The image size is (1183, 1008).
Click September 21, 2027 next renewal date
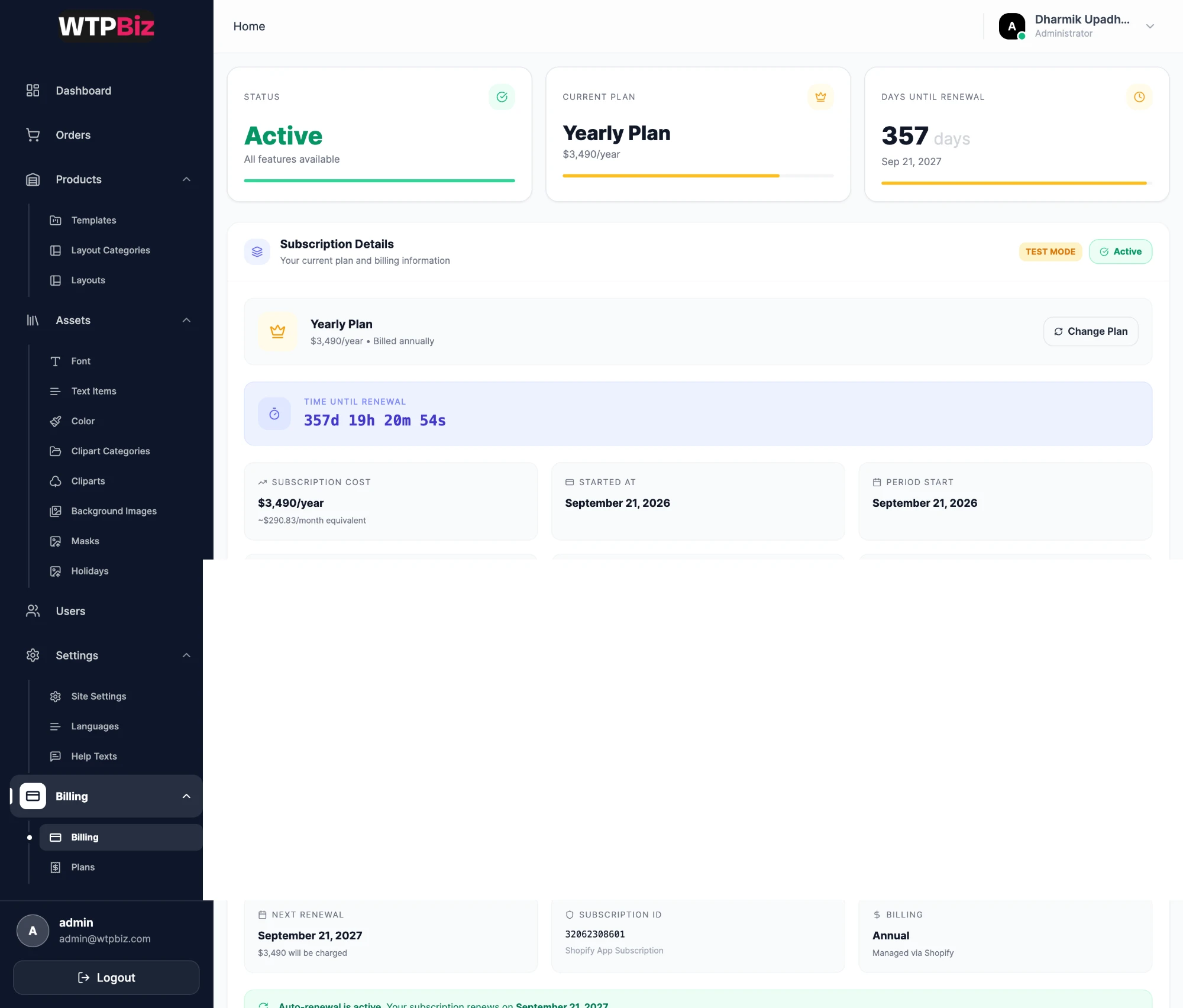tap(310, 935)
